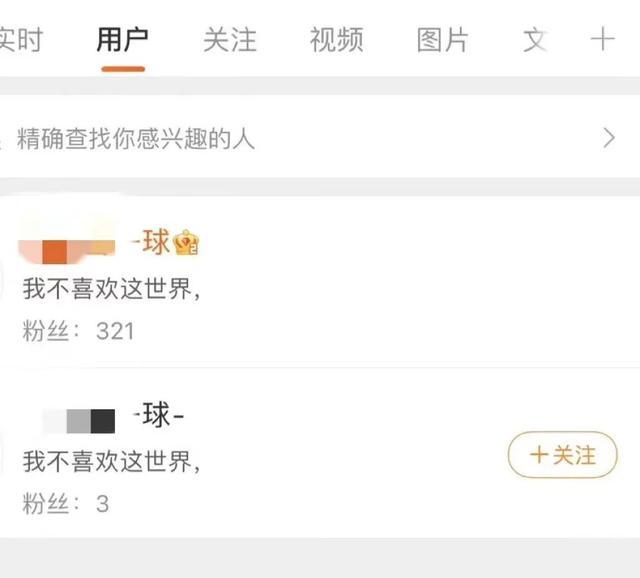640x578 pixels.
Task: Open the partially visible 文 tab
Action: [535, 41]
